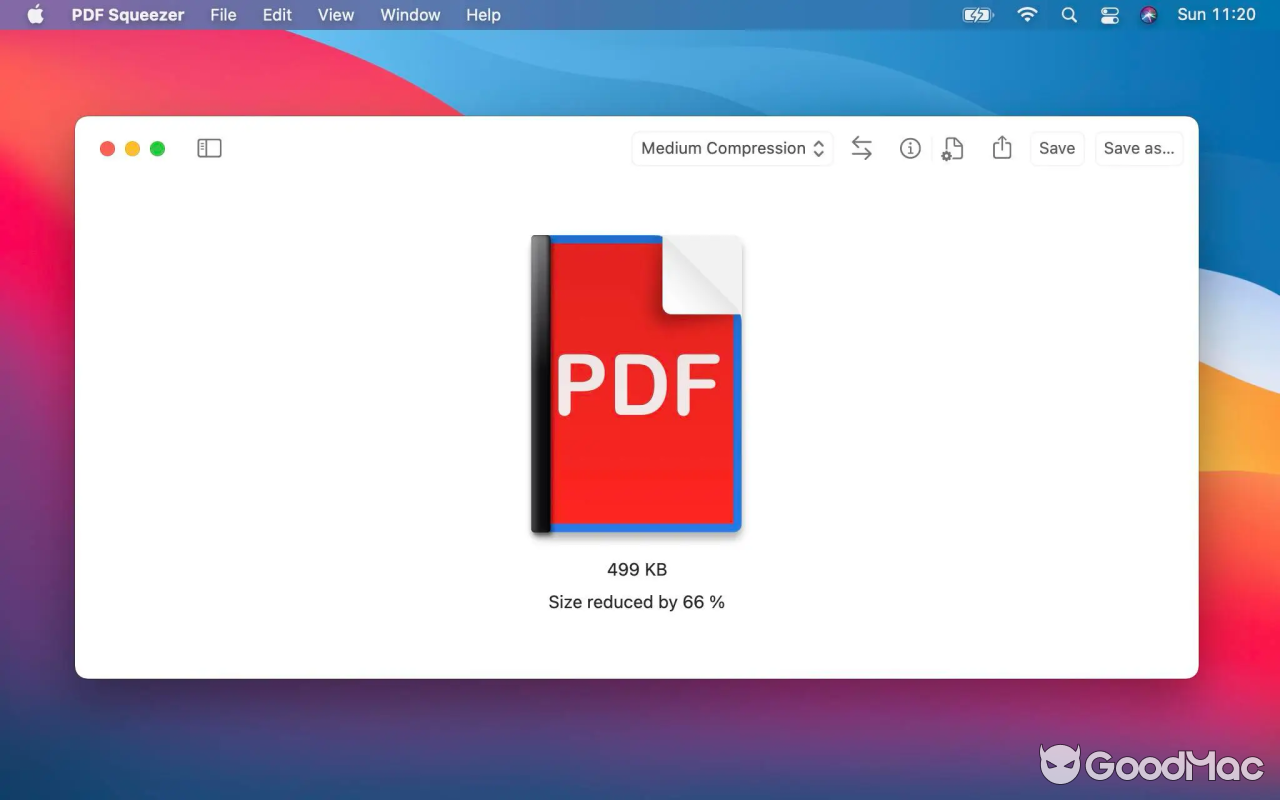Activate Siri from the menu bar
Image resolution: width=1280 pixels, height=800 pixels.
coord(1148,15)
